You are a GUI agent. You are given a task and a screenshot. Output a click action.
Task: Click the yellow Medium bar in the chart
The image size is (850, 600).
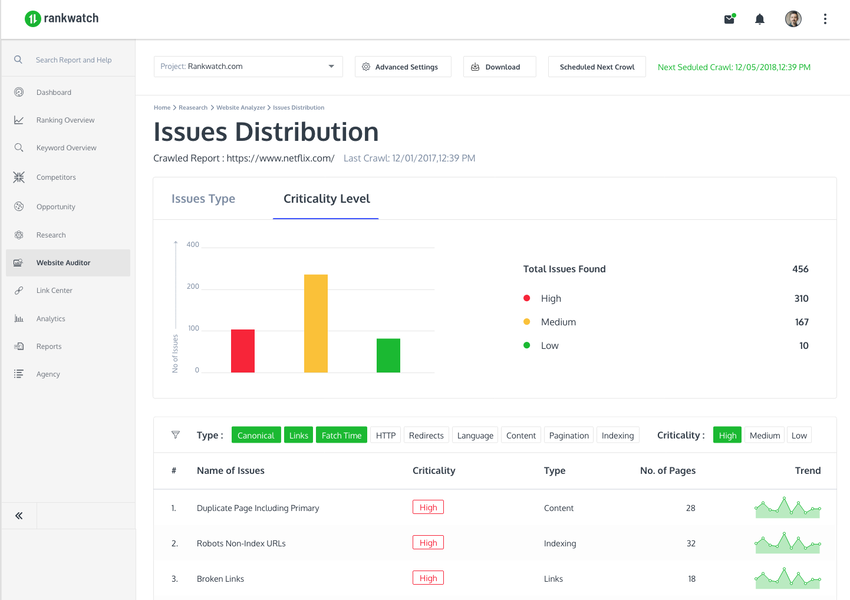click(315, 322)
